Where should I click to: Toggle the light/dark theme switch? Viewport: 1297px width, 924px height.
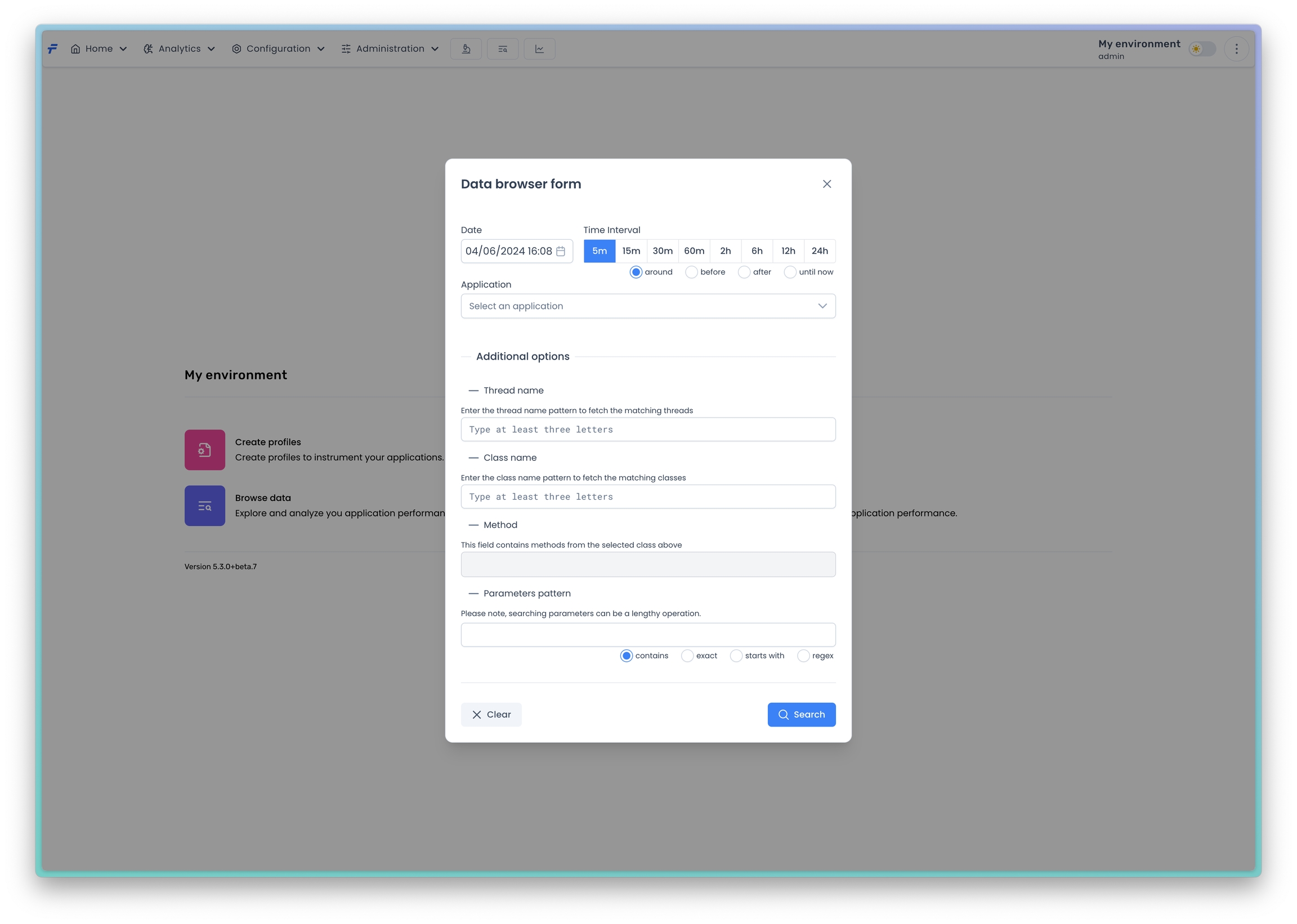(x=1202, y=49)
